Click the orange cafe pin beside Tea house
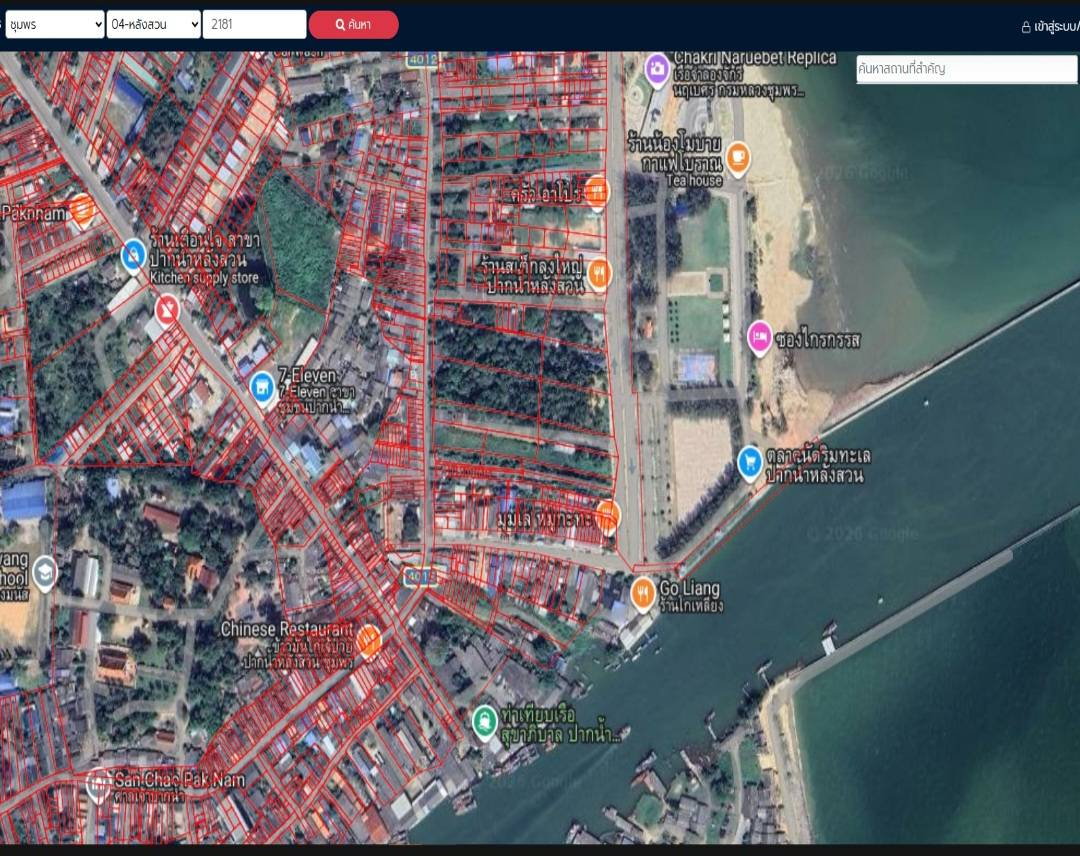 [x=738, y=158]
